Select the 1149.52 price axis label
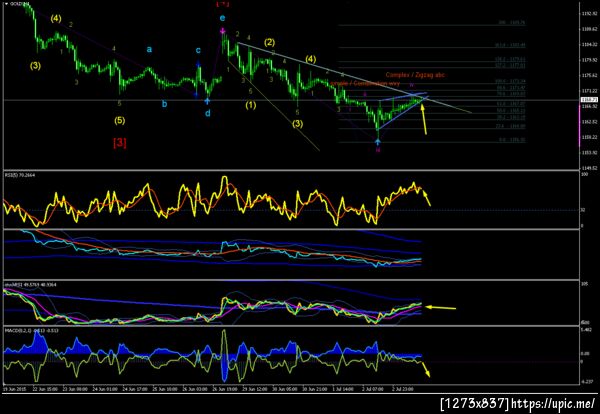Image resolution: width=600 pixels, height=414 pixels. (x=589, y=168)
